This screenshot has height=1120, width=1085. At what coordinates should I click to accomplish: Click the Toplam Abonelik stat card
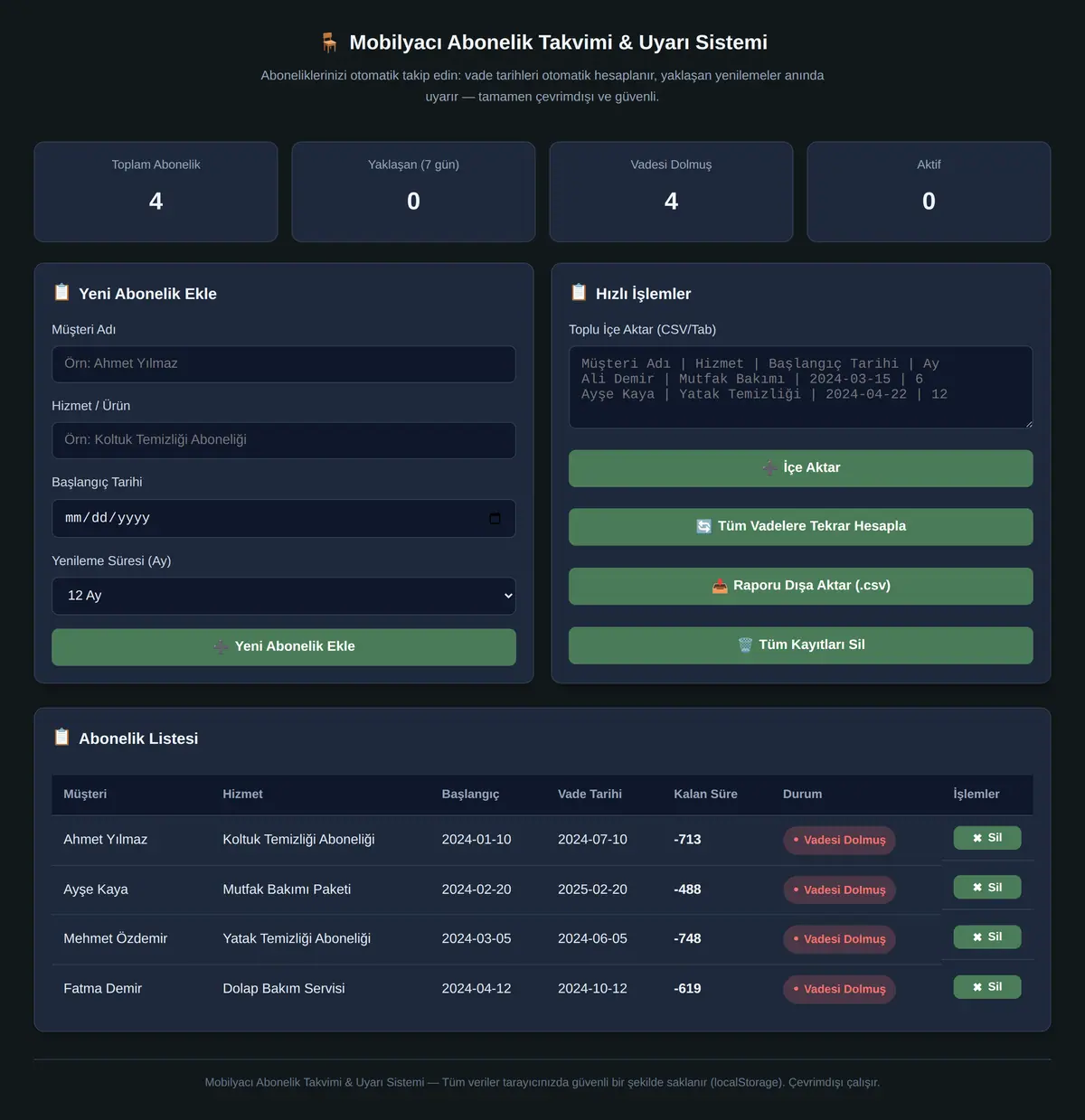coord(156,192)
